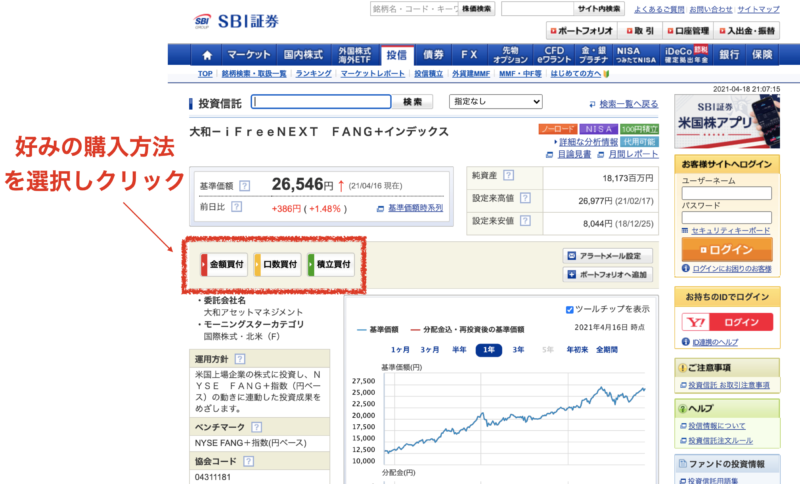This screenshot has height=484, width=800.
Task: Open 取引 top button
Action: (640, 31)
